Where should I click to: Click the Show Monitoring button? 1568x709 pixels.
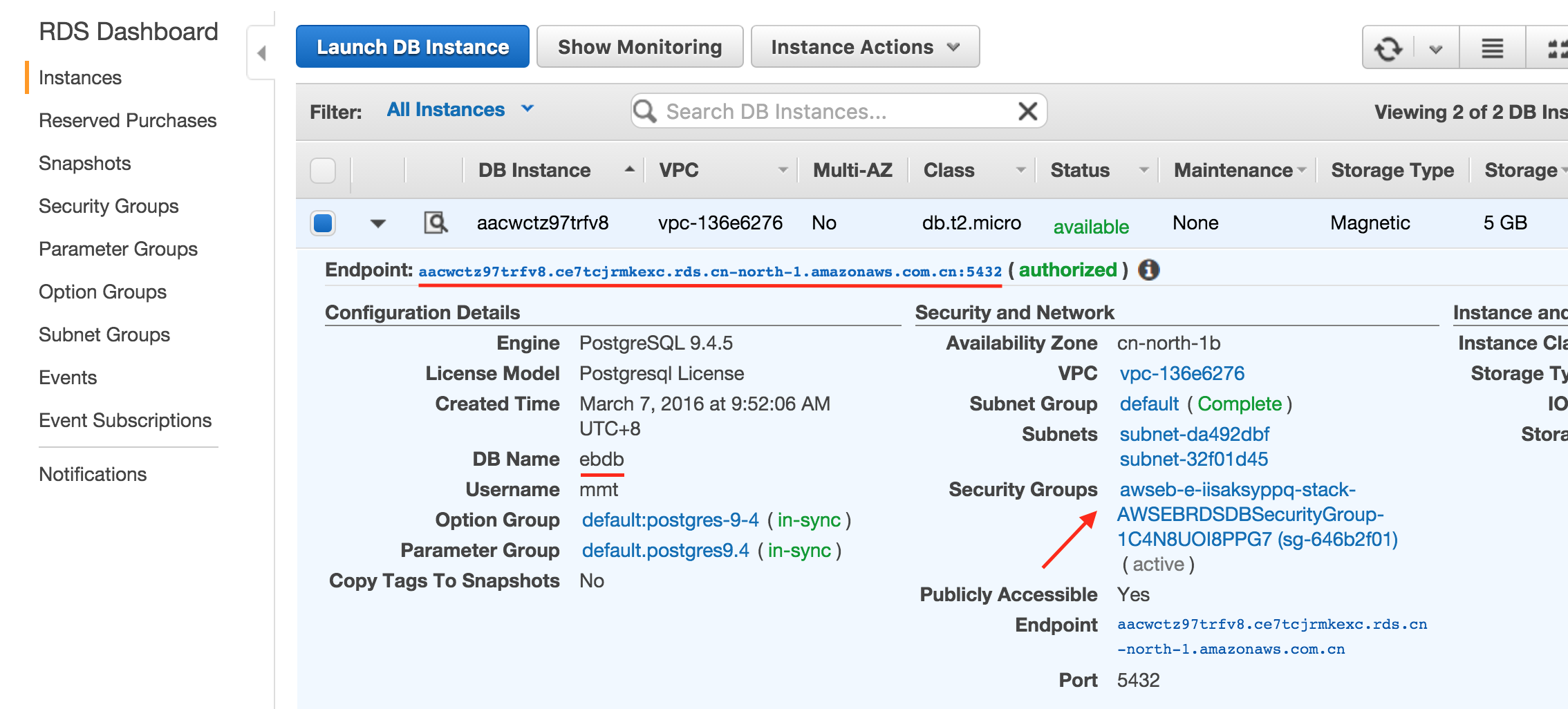coord(640,47)
